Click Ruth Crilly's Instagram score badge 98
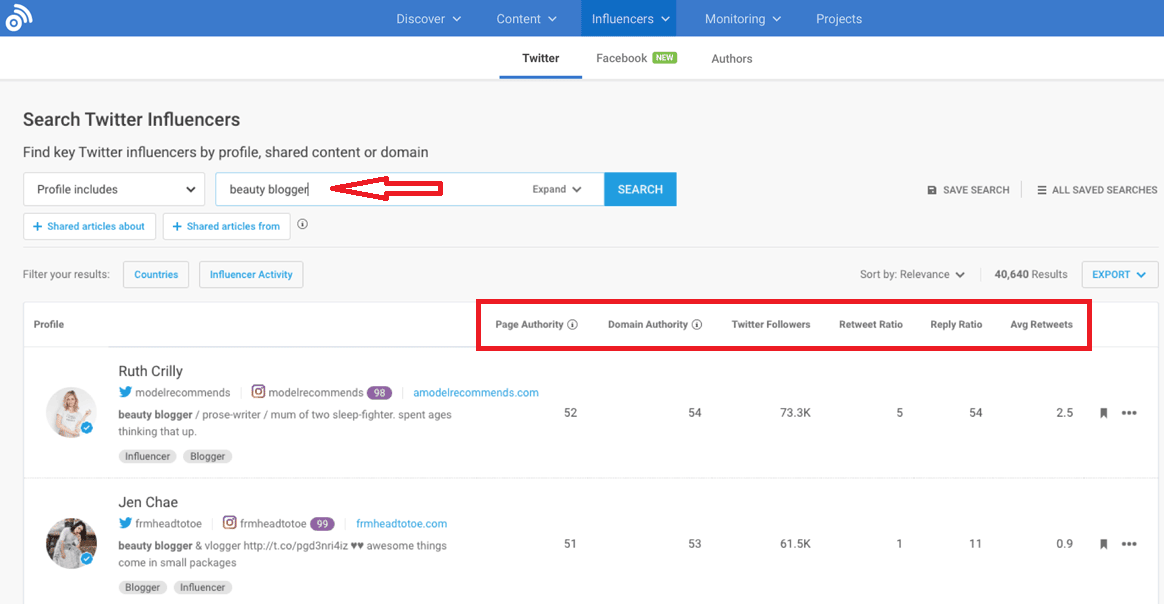 click(x=379, y=393)
